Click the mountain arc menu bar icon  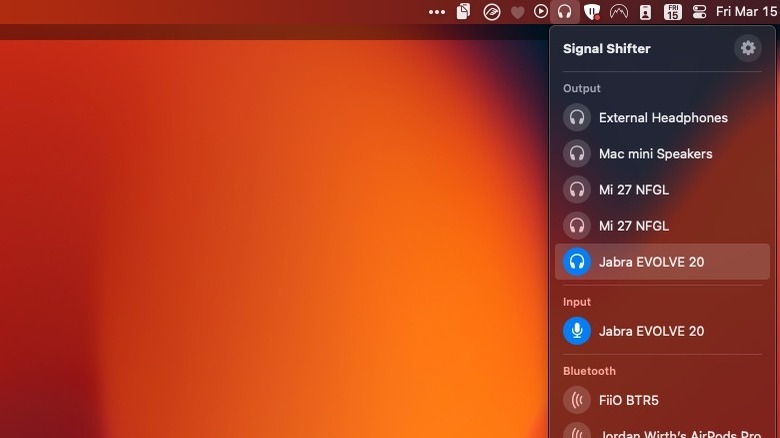point(618,12)
